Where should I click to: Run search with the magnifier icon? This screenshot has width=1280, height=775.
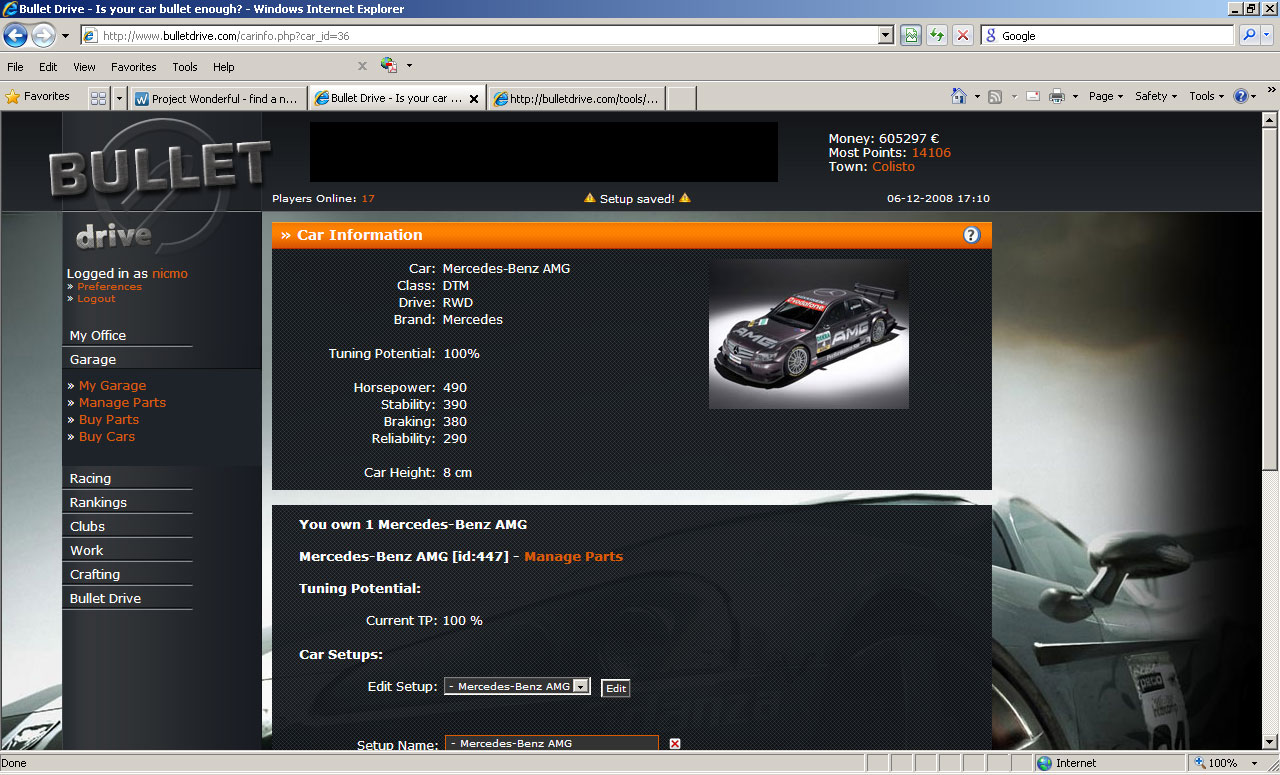pyautogui.click(x=1249, y=36)
